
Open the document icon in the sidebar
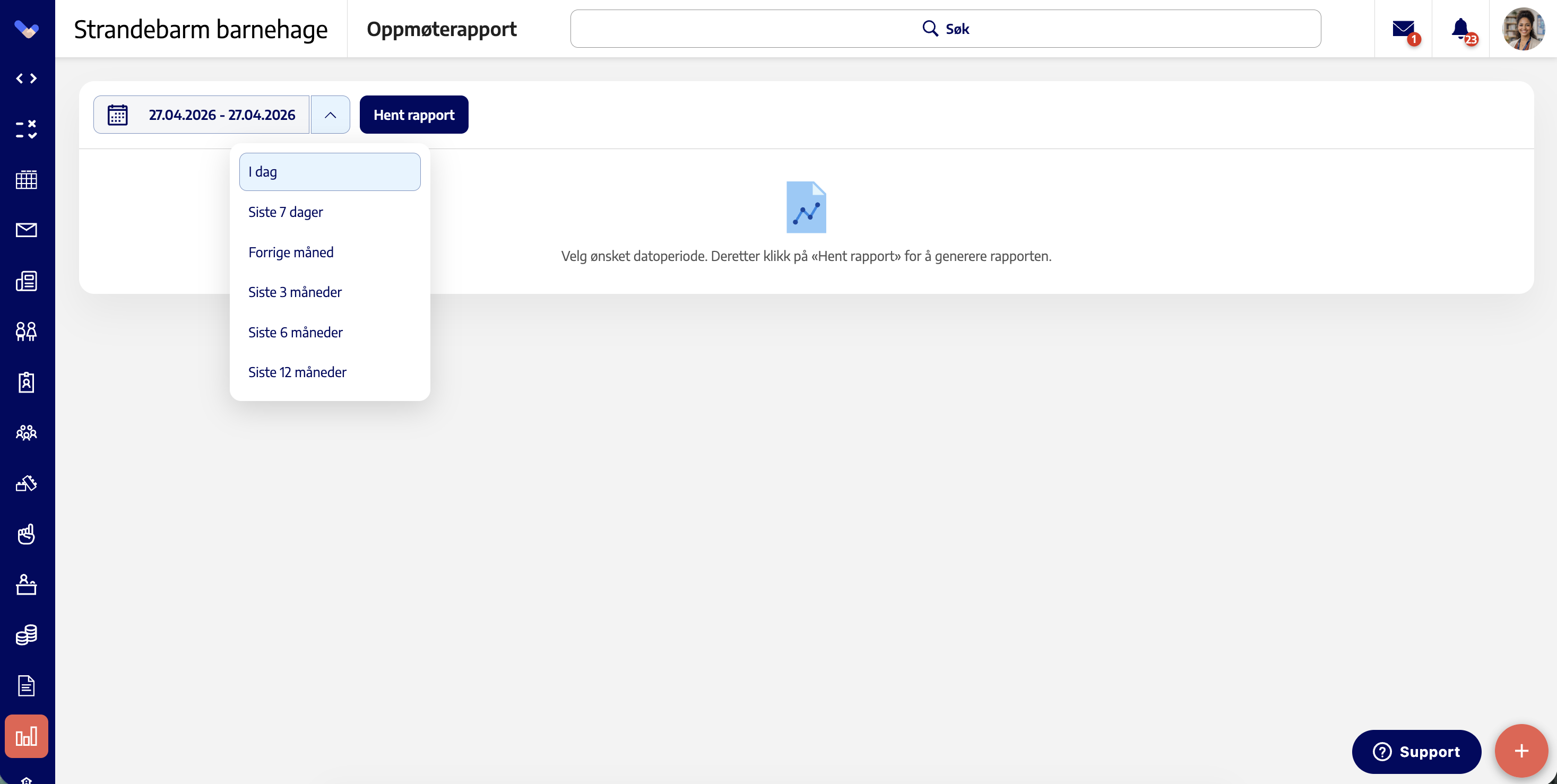(x=27, y=685)
